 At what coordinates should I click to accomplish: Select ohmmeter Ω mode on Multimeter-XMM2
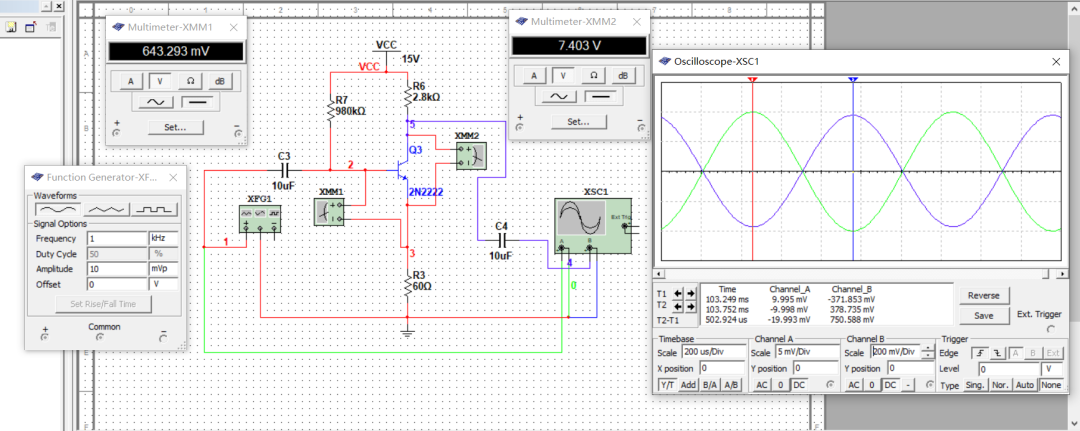pyautogui.click(x=593, y=76)
